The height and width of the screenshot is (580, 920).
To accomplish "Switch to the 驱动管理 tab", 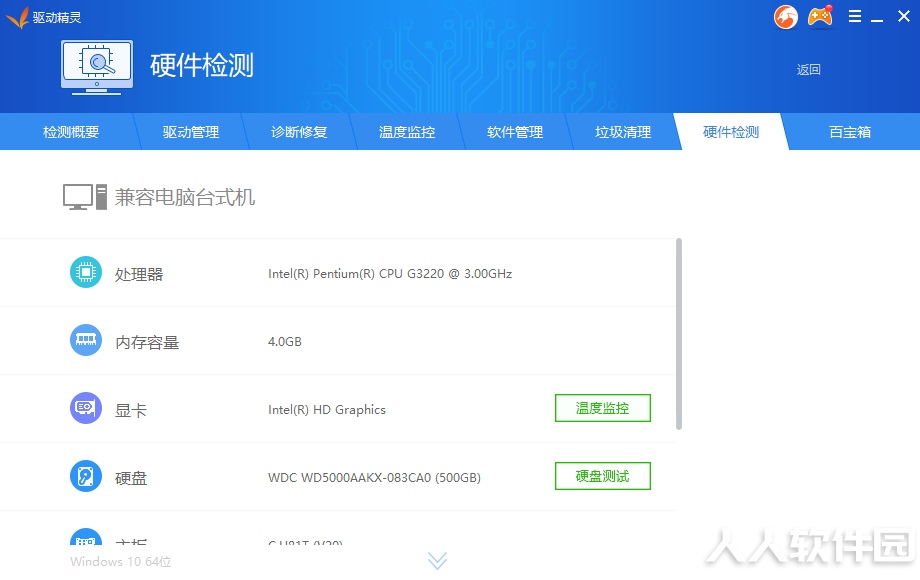I will [x=191, y=132].
